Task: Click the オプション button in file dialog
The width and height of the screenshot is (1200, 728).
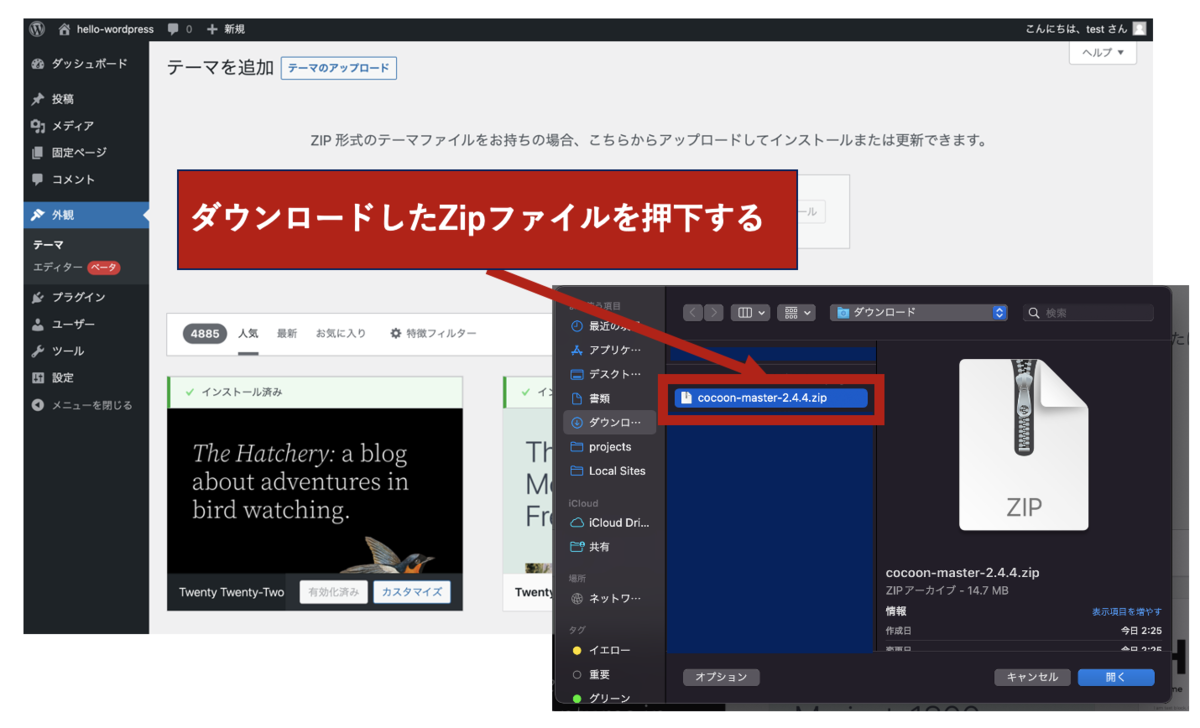Action: click(x=721, y=677)
